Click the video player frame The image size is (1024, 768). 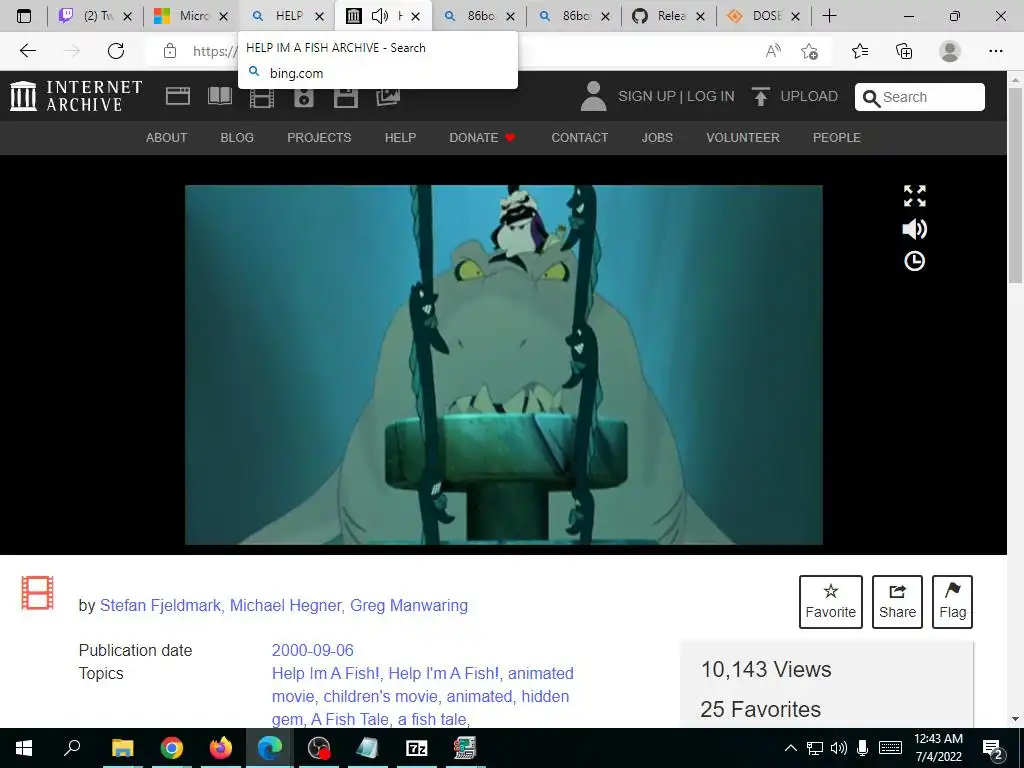pos(504,364)
